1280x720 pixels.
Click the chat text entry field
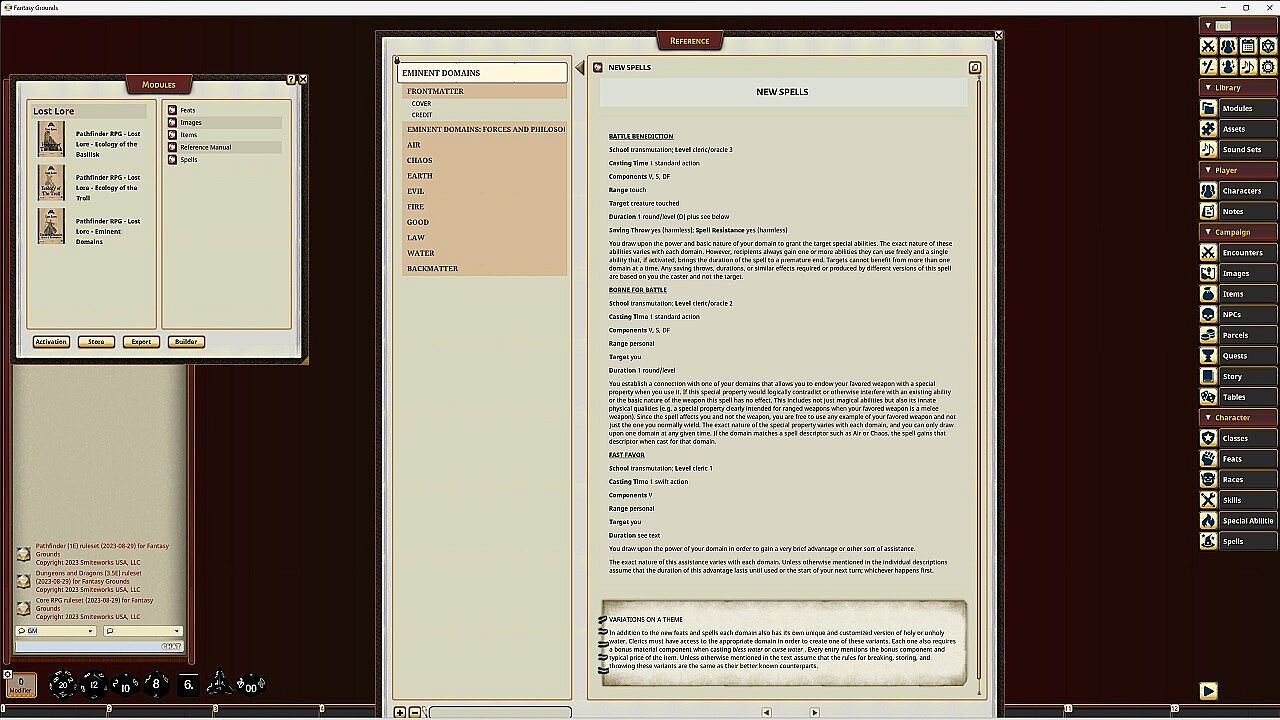pos(88,646)
